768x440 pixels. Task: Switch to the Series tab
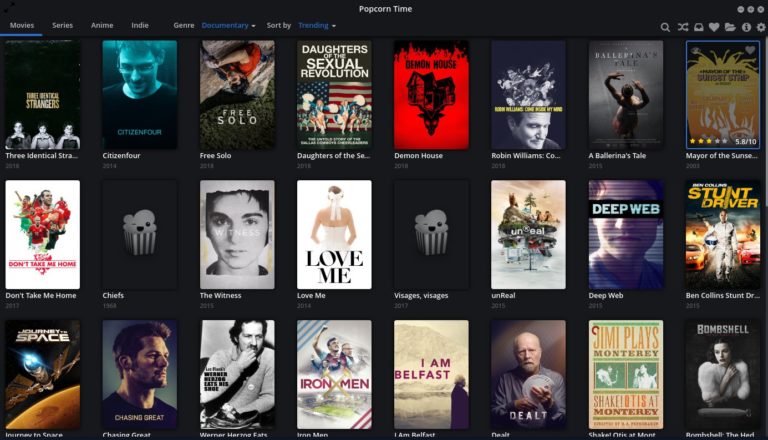[62, 25]
